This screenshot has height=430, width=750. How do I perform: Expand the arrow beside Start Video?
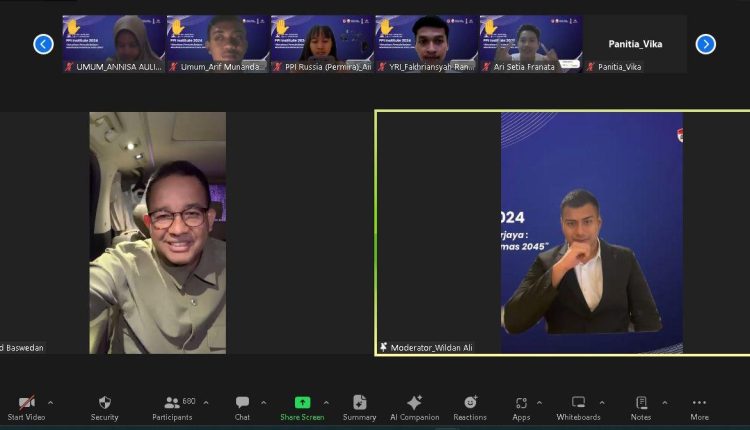pos(51,402)
